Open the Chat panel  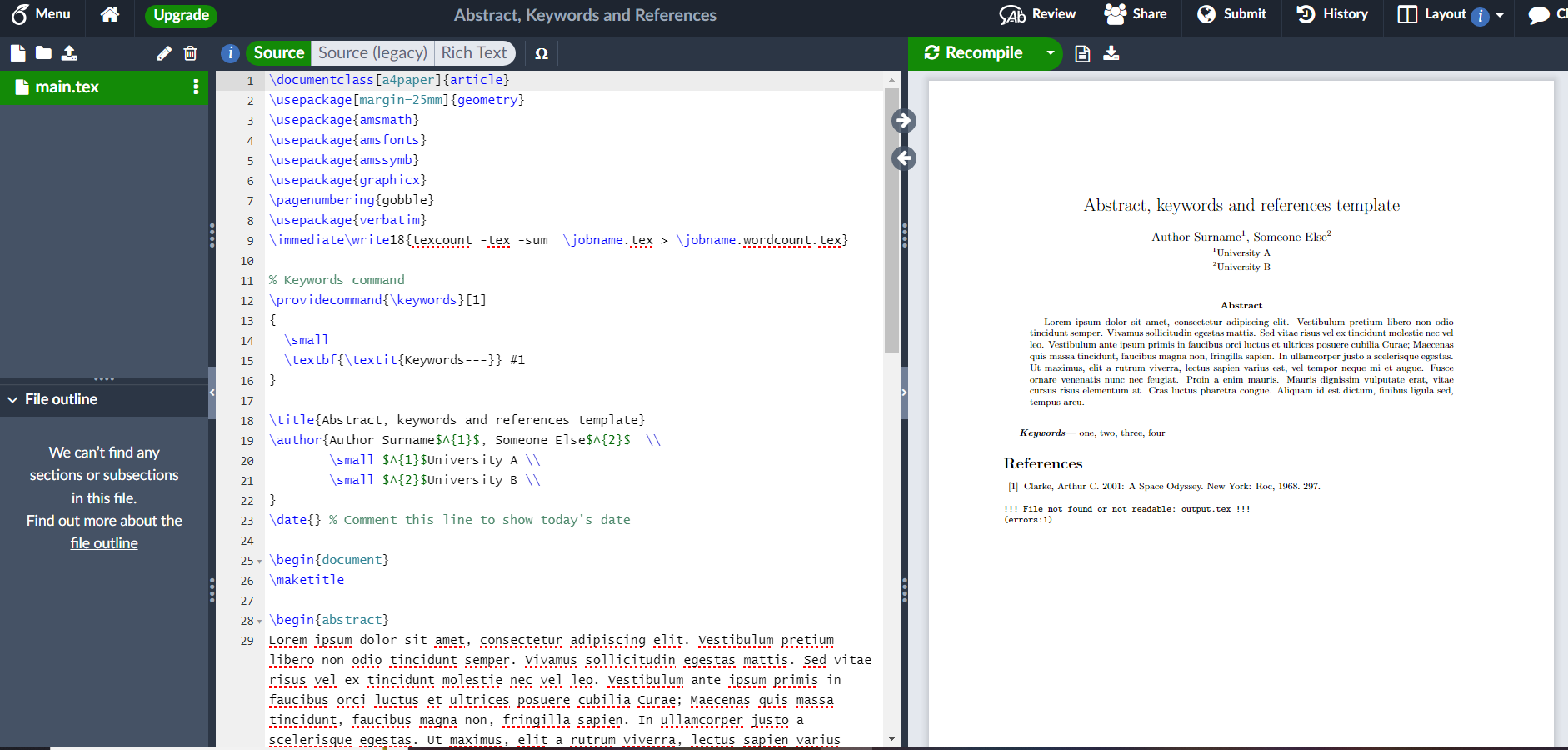1546,14
